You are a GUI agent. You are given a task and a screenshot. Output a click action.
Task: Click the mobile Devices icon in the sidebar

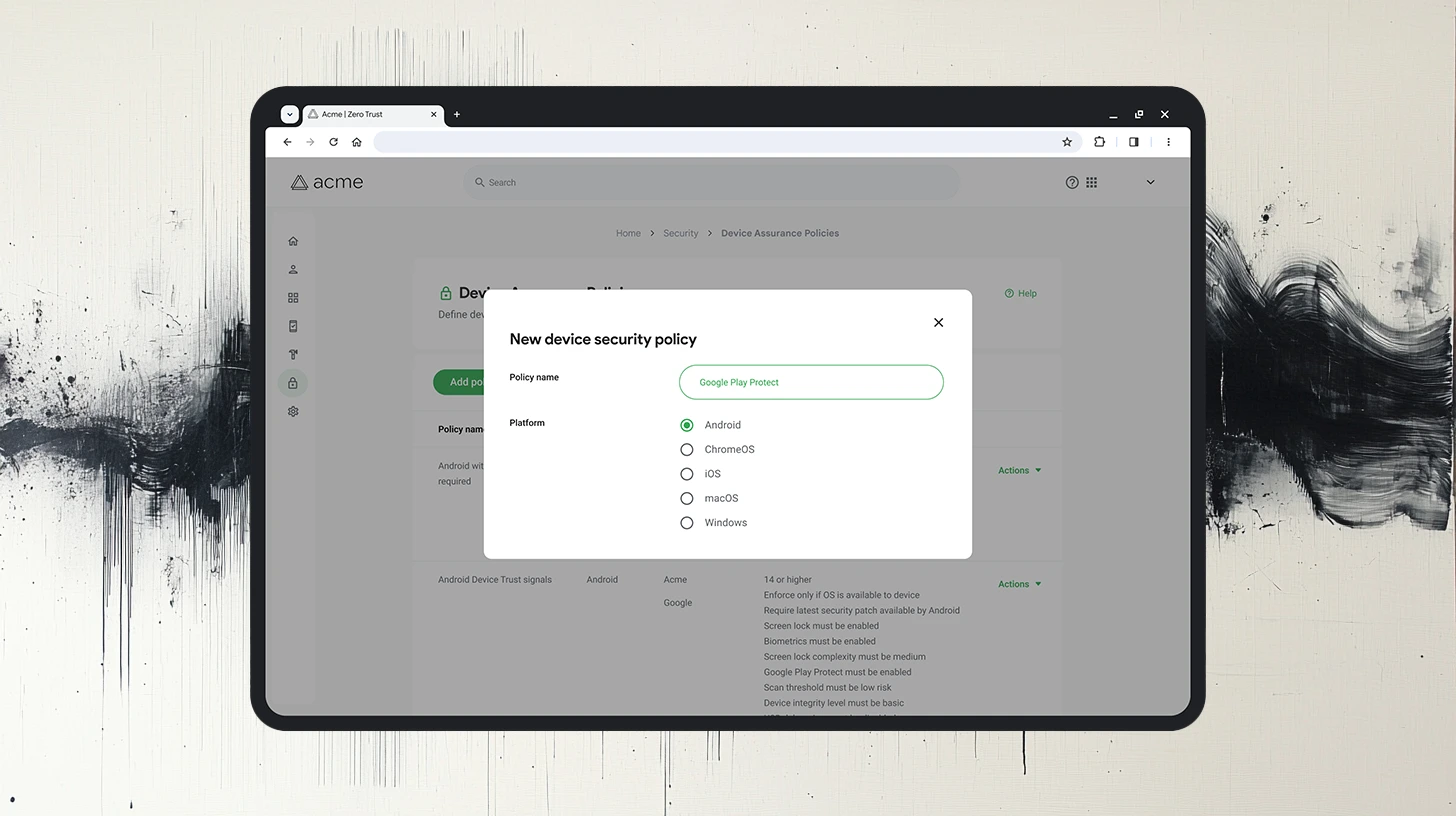tap(292, 325)
